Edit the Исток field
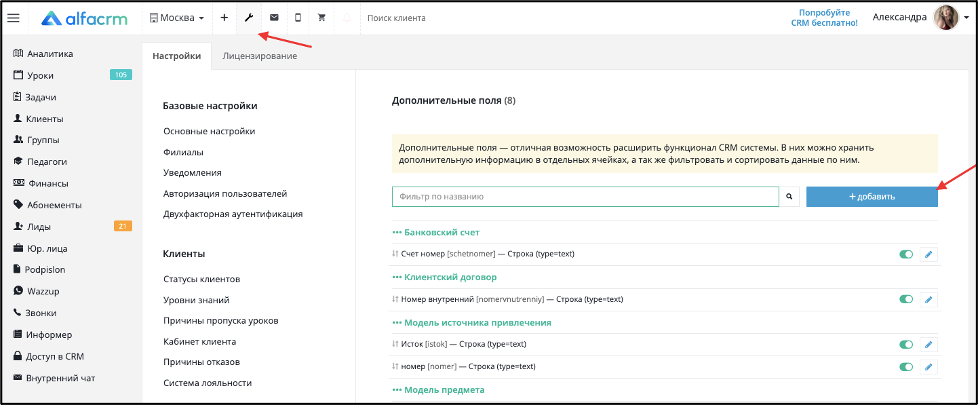 click(x=928, y=344)
